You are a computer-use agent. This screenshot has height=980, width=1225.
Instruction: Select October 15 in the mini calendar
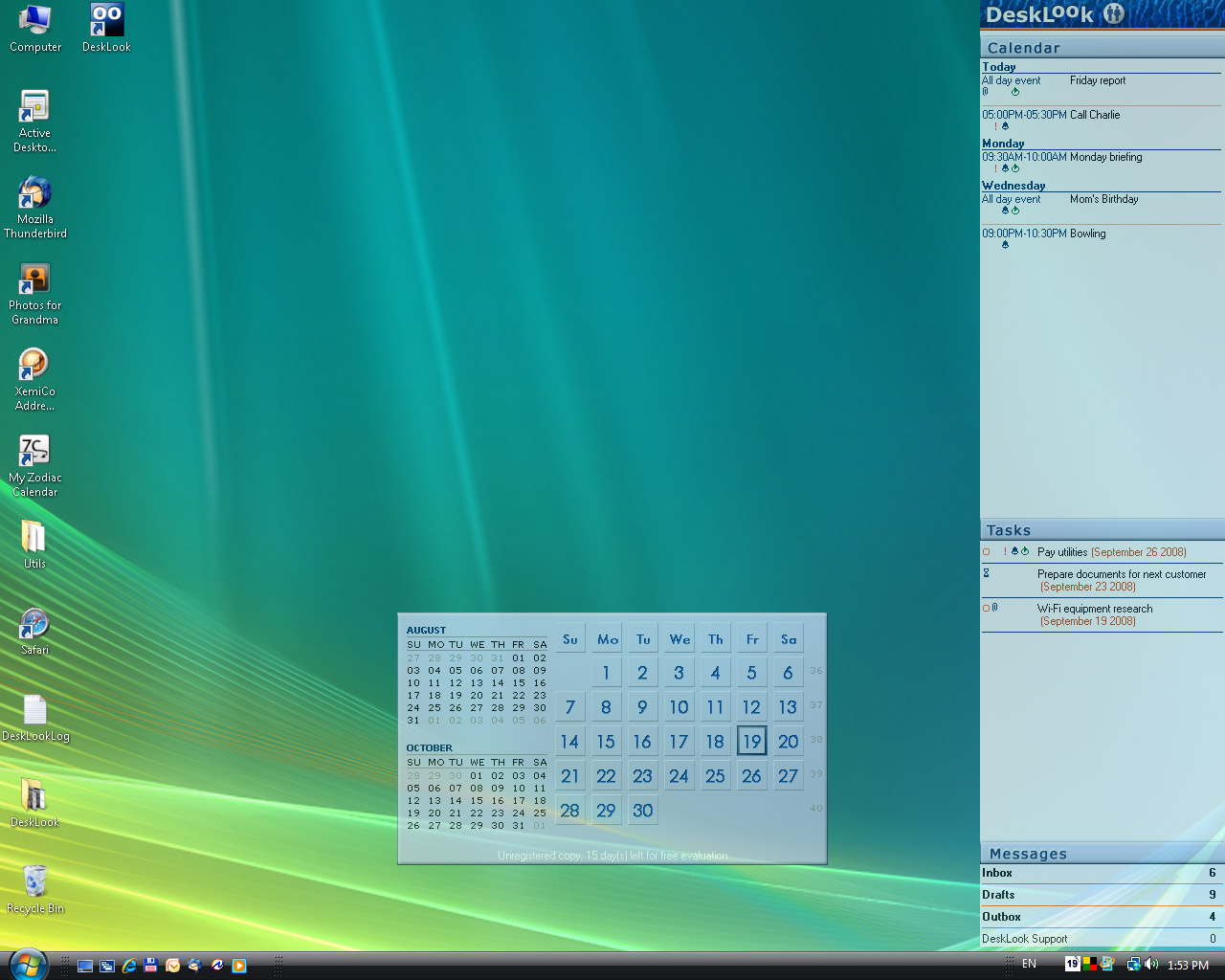477,800
